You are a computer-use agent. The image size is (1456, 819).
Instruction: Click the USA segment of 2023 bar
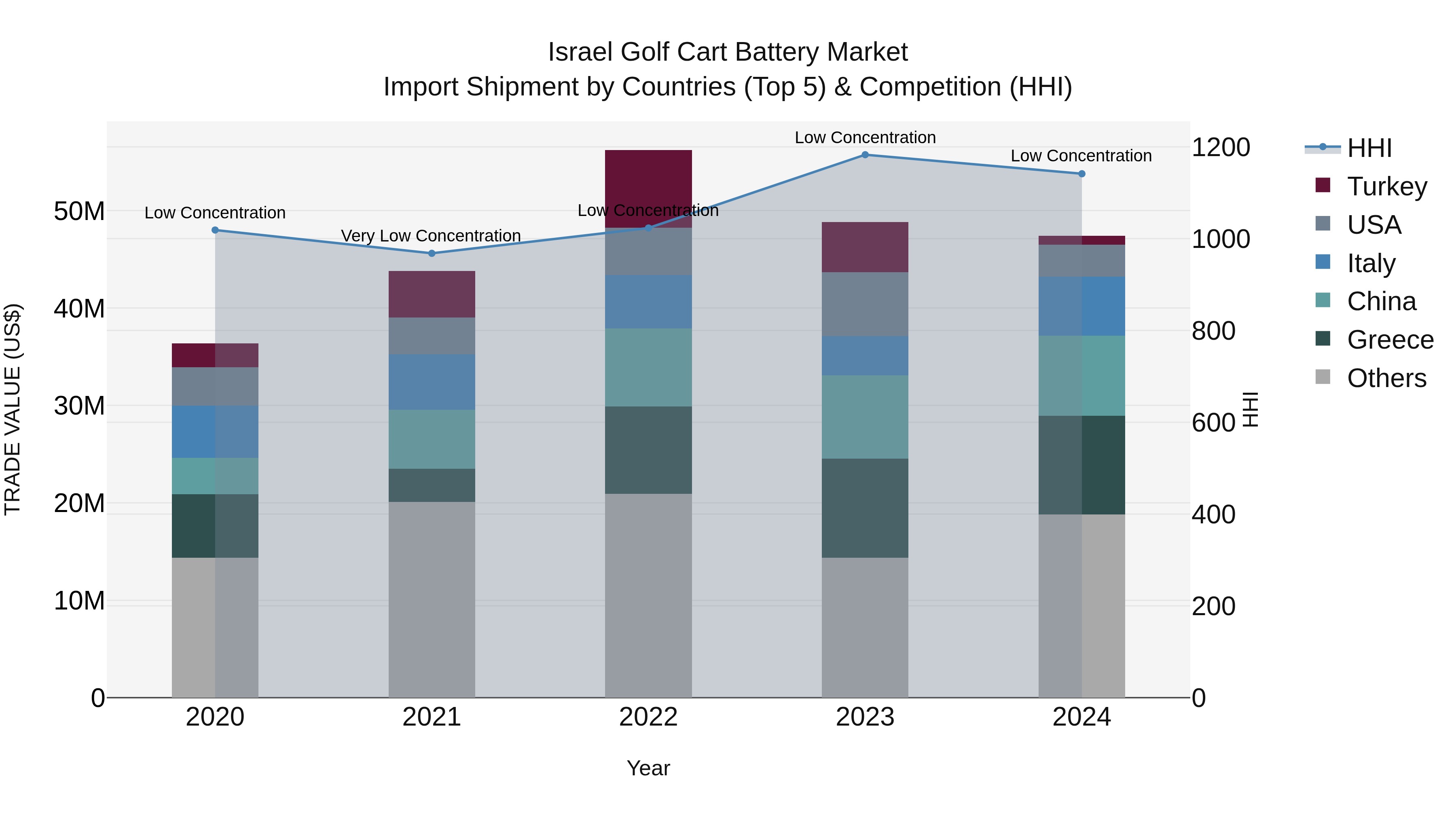(865, 304)
